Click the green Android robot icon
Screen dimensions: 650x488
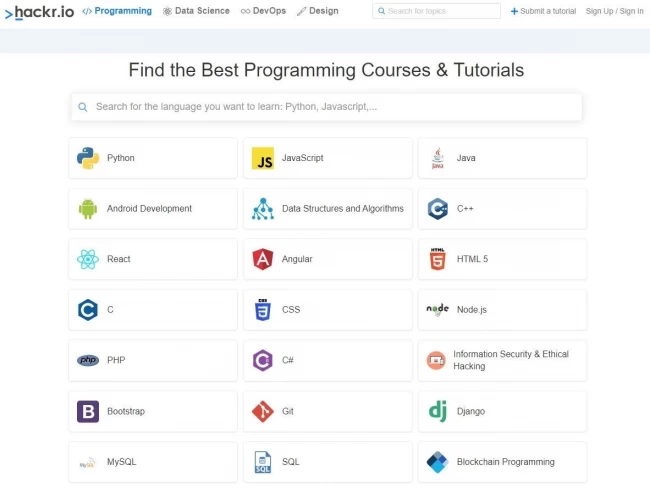click(x=88, y=209)
